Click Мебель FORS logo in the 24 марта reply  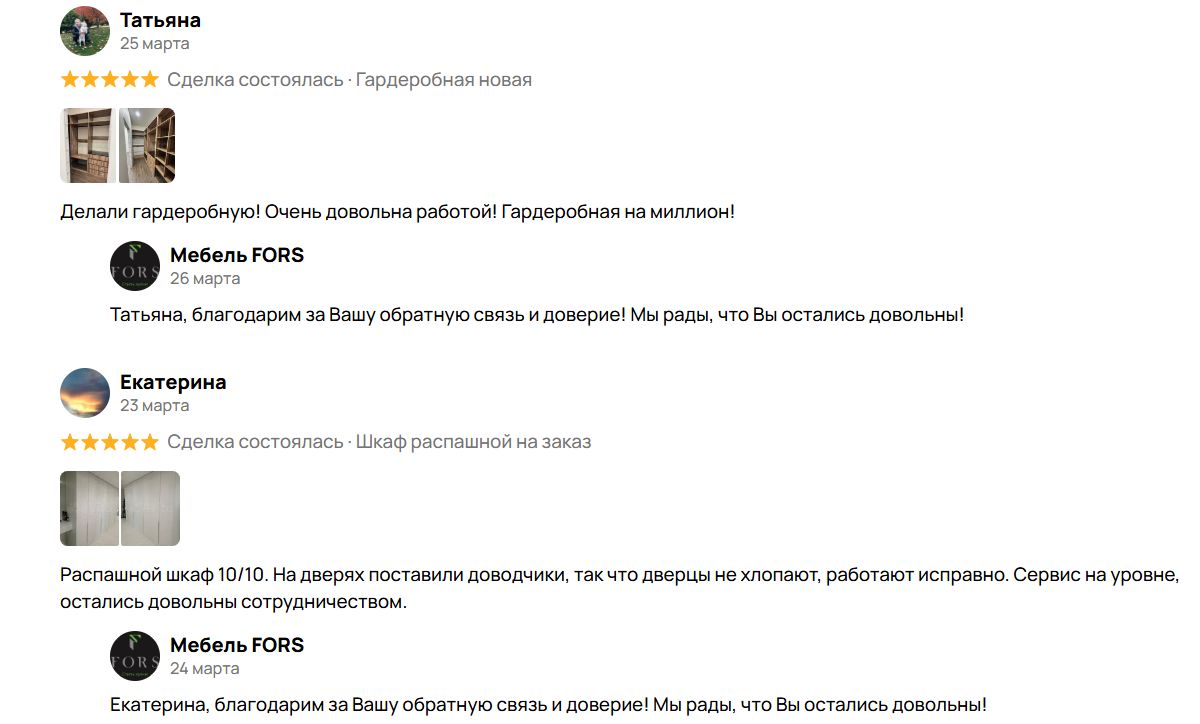[x=135, y=656]
